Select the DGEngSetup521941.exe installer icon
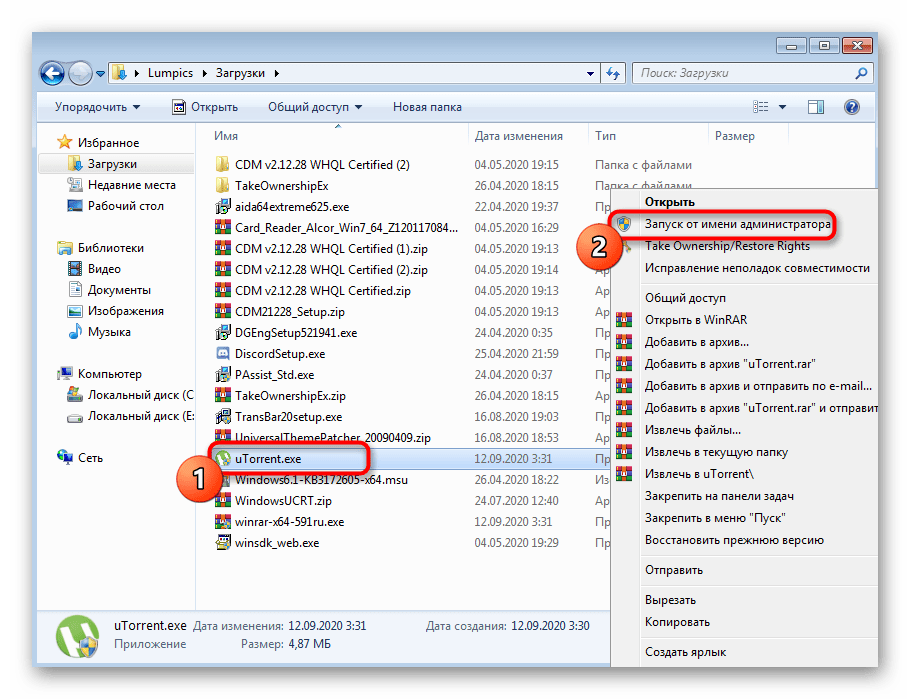Screen dimensions: 910x699 pos(222,332)
